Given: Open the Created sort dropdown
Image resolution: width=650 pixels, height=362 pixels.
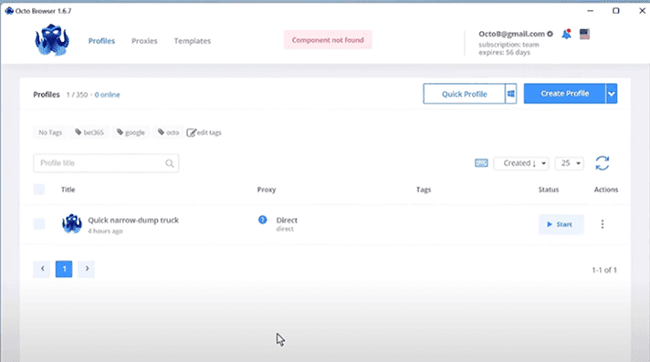Looking at the screenshot, I should point(521,163).
